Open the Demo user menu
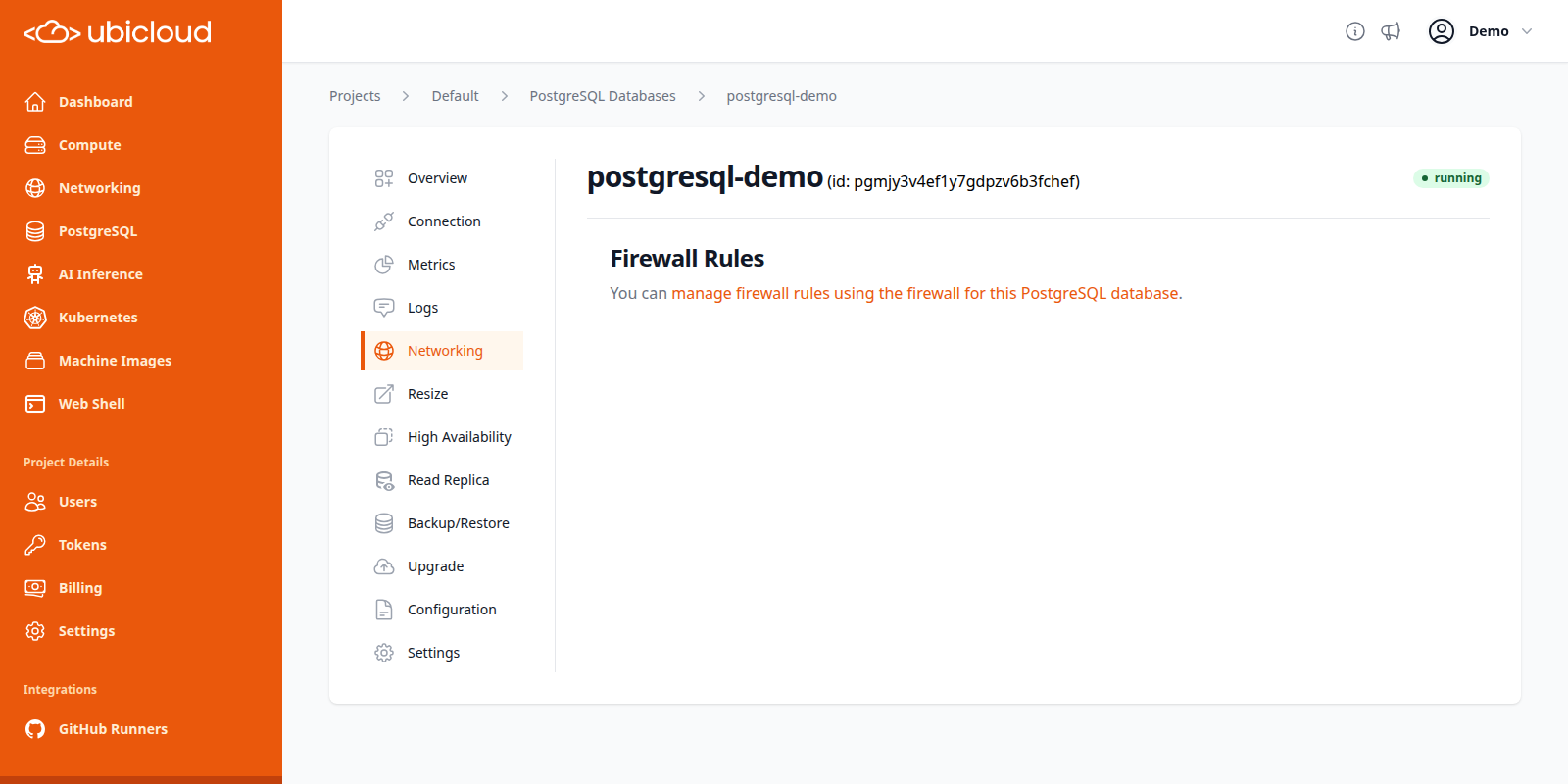The height and width of the screenshot is (784, 1568). 1481,31
